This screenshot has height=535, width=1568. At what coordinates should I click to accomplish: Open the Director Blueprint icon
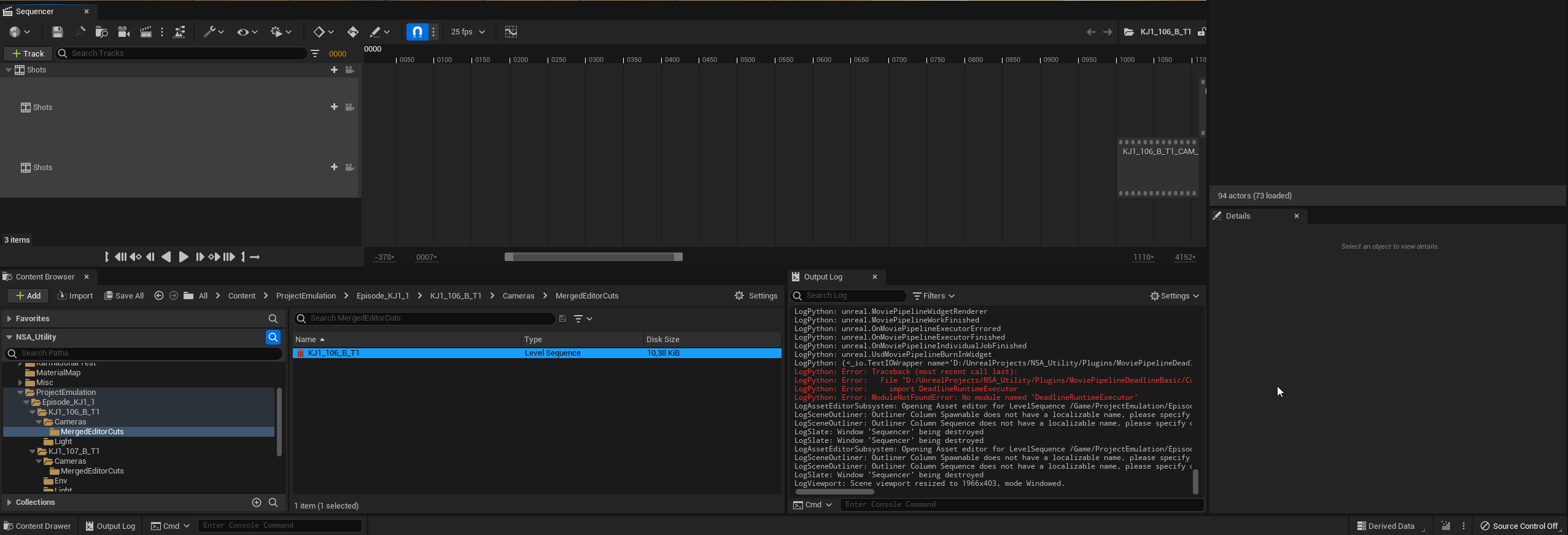pyautogui.click(x=179, y=32)
